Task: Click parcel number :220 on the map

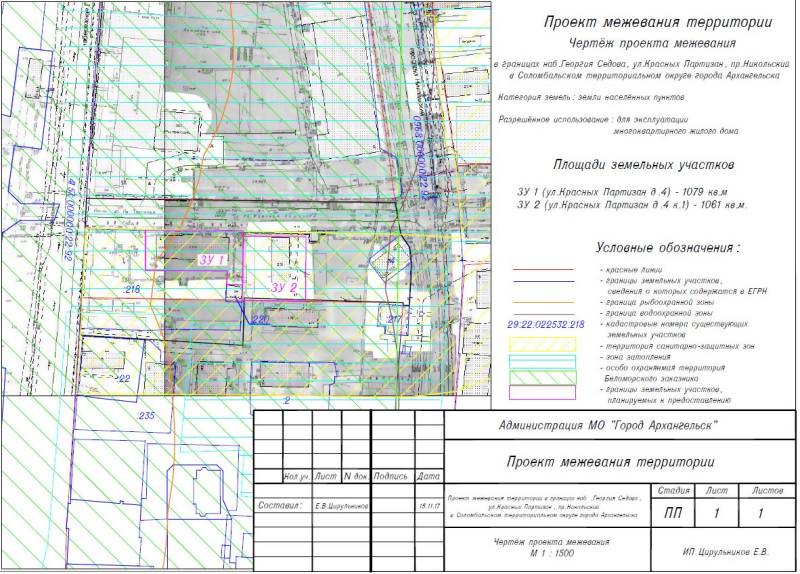Action: point(259,320)
